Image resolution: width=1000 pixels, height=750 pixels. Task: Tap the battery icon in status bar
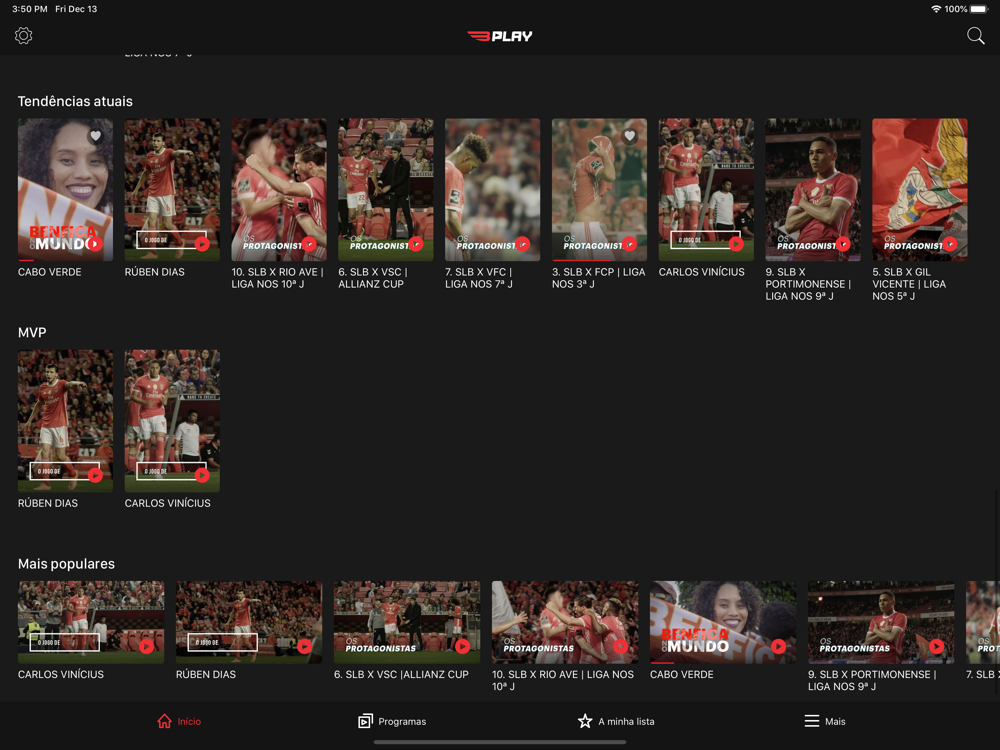pos(979,9)
